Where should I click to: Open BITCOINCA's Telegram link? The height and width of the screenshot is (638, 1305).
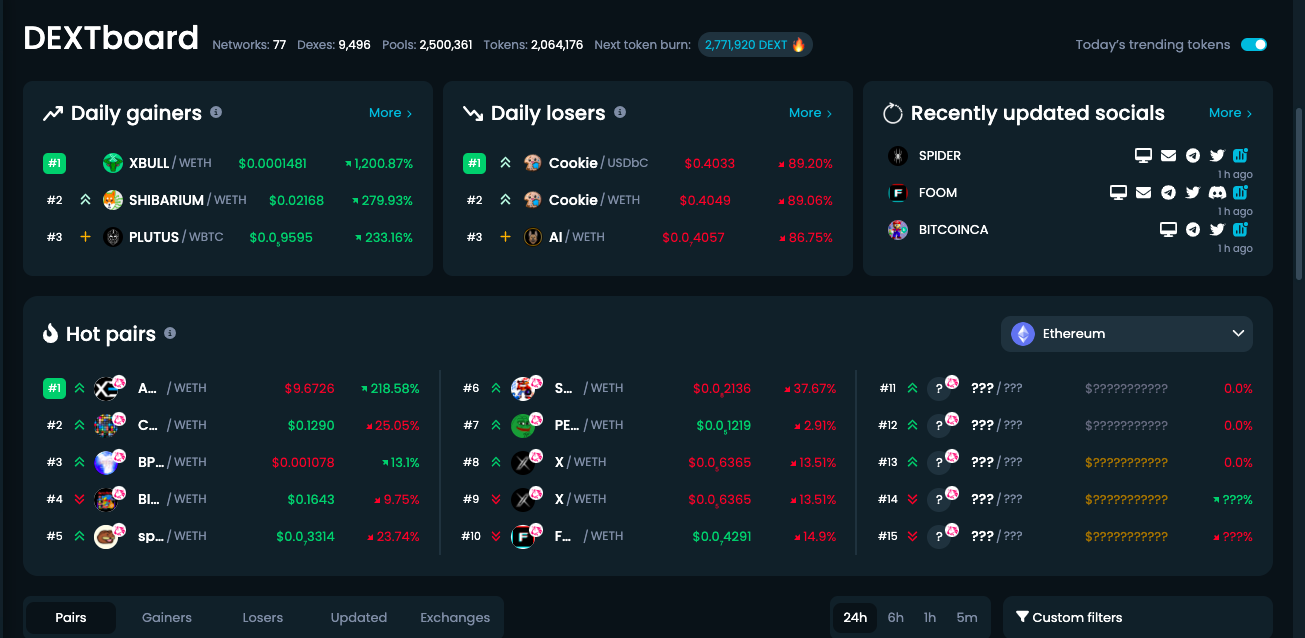pyautogui.click(x=1193, y=230)
